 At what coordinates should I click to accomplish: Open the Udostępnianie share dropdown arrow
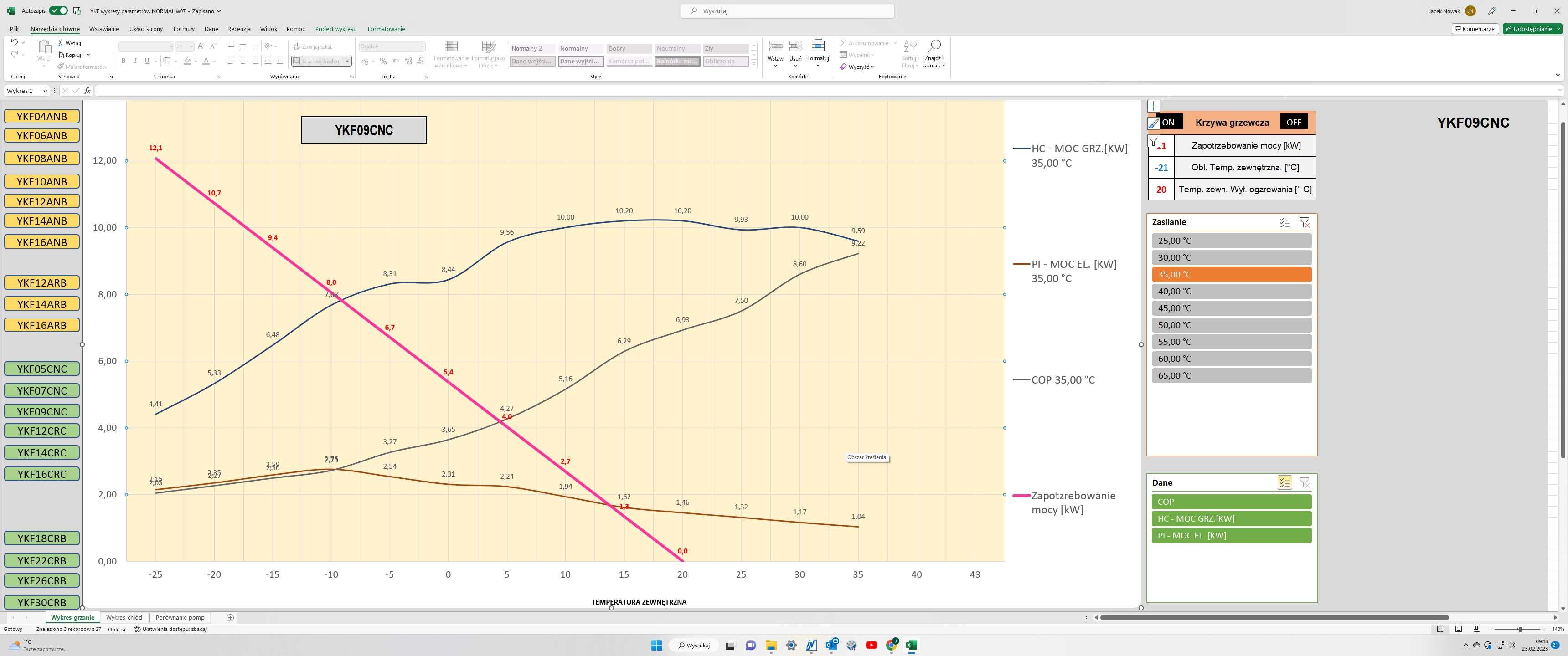click(x=1558, y=29)
